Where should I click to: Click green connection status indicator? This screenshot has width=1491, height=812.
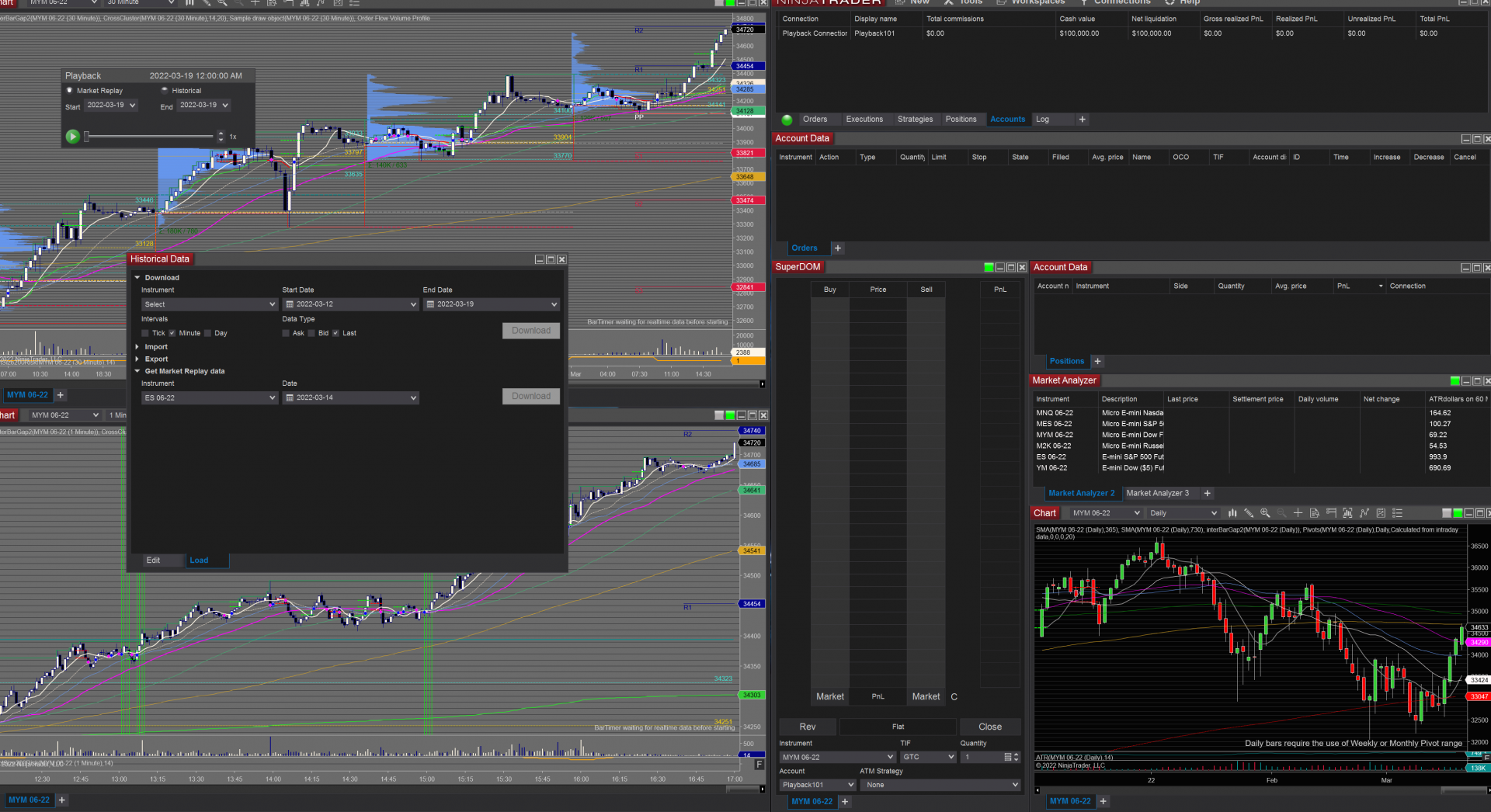coord(787,120)
